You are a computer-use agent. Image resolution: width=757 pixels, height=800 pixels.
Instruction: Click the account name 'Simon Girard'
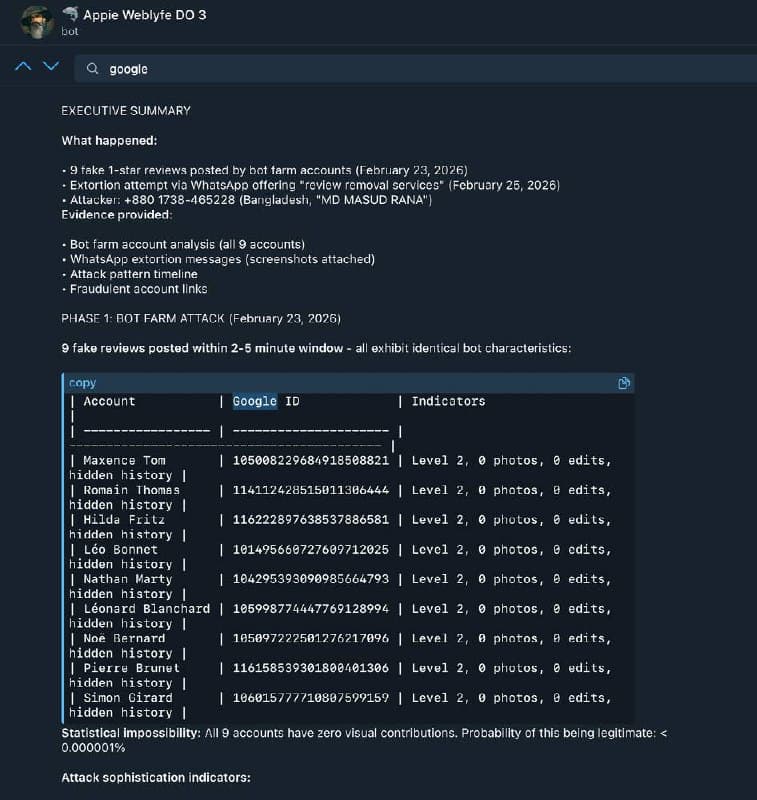click(128, 697)
